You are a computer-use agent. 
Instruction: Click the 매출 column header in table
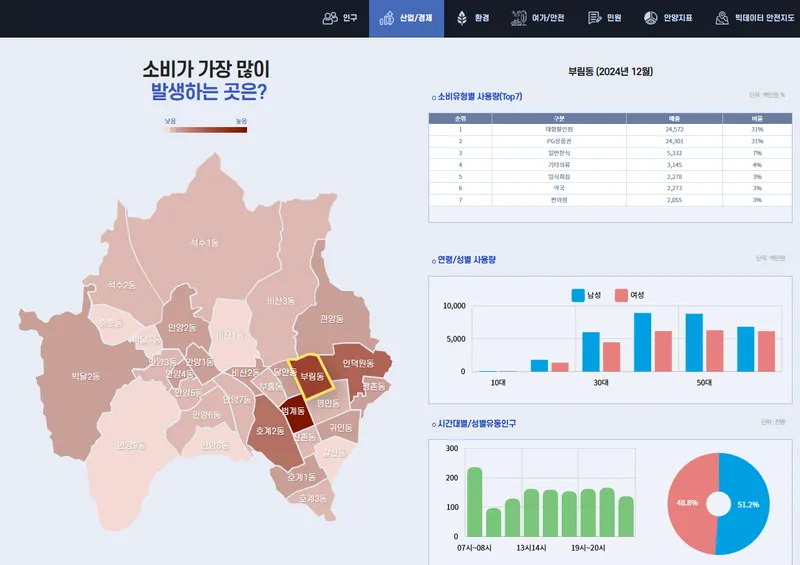coord(674,118)
